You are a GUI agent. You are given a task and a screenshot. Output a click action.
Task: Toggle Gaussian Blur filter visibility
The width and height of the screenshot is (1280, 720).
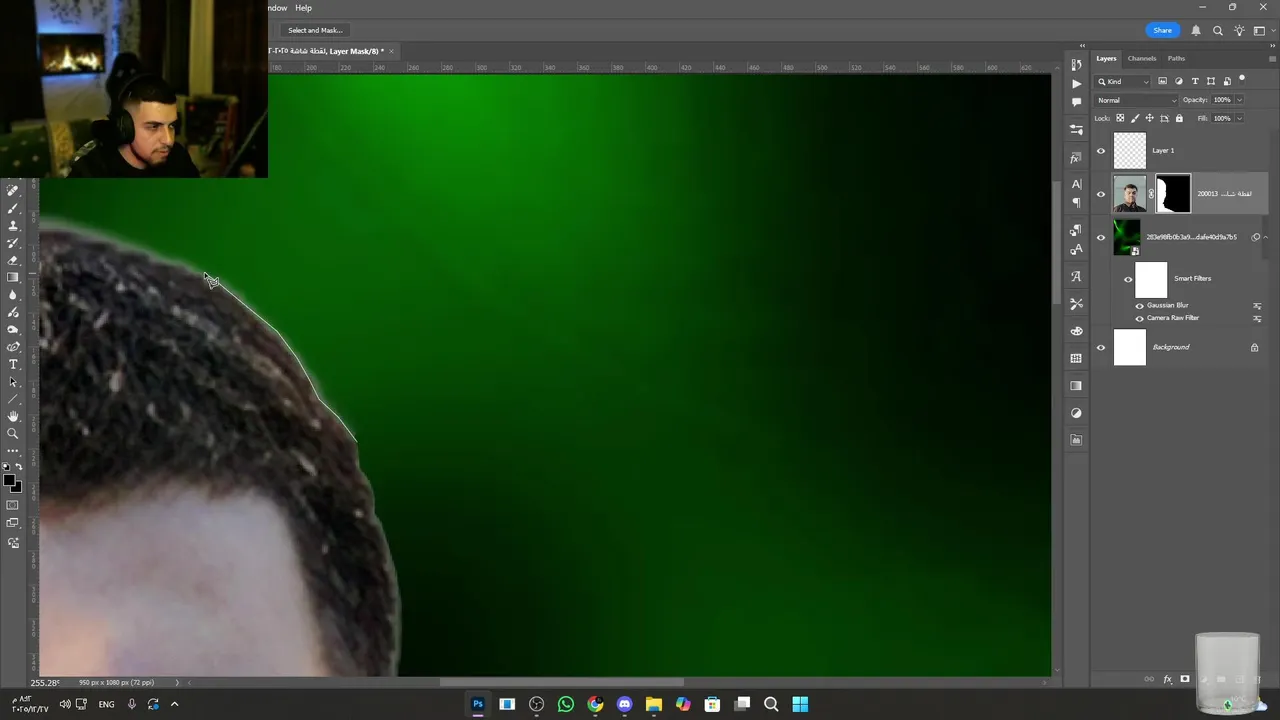pyautogui.click(x=1139, y=305)
